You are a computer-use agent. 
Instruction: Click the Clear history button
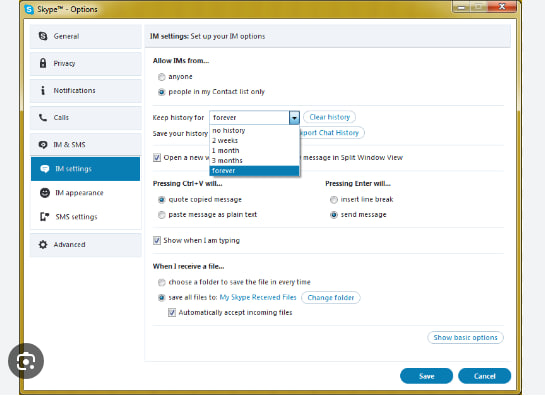click(x=330, y=117)
